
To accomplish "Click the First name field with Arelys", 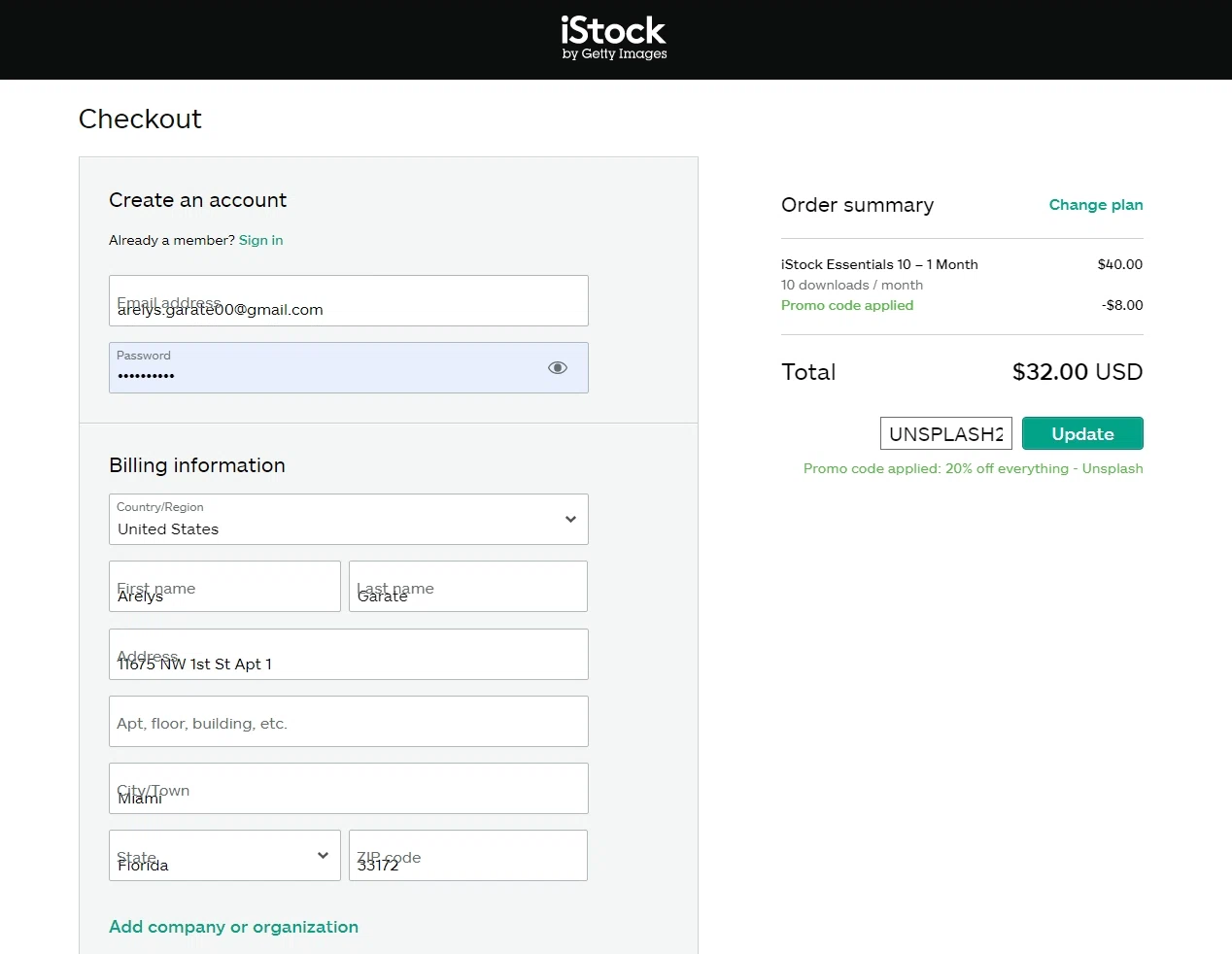I will [x=224, y=586].
